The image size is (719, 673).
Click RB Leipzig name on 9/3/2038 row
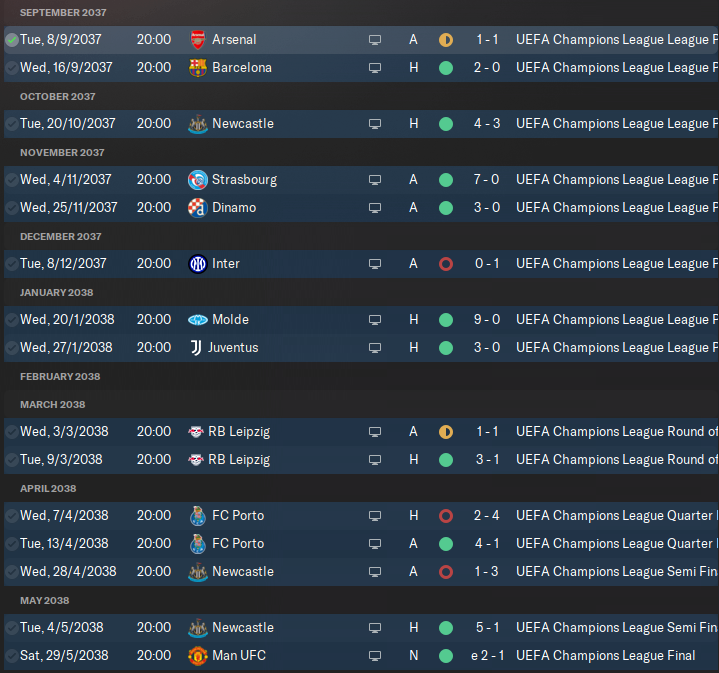pos(239,459)
